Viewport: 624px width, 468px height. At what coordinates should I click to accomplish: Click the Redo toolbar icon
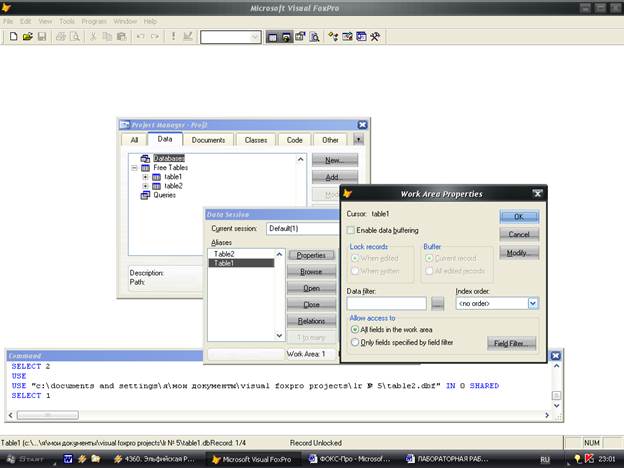point(155,37)
